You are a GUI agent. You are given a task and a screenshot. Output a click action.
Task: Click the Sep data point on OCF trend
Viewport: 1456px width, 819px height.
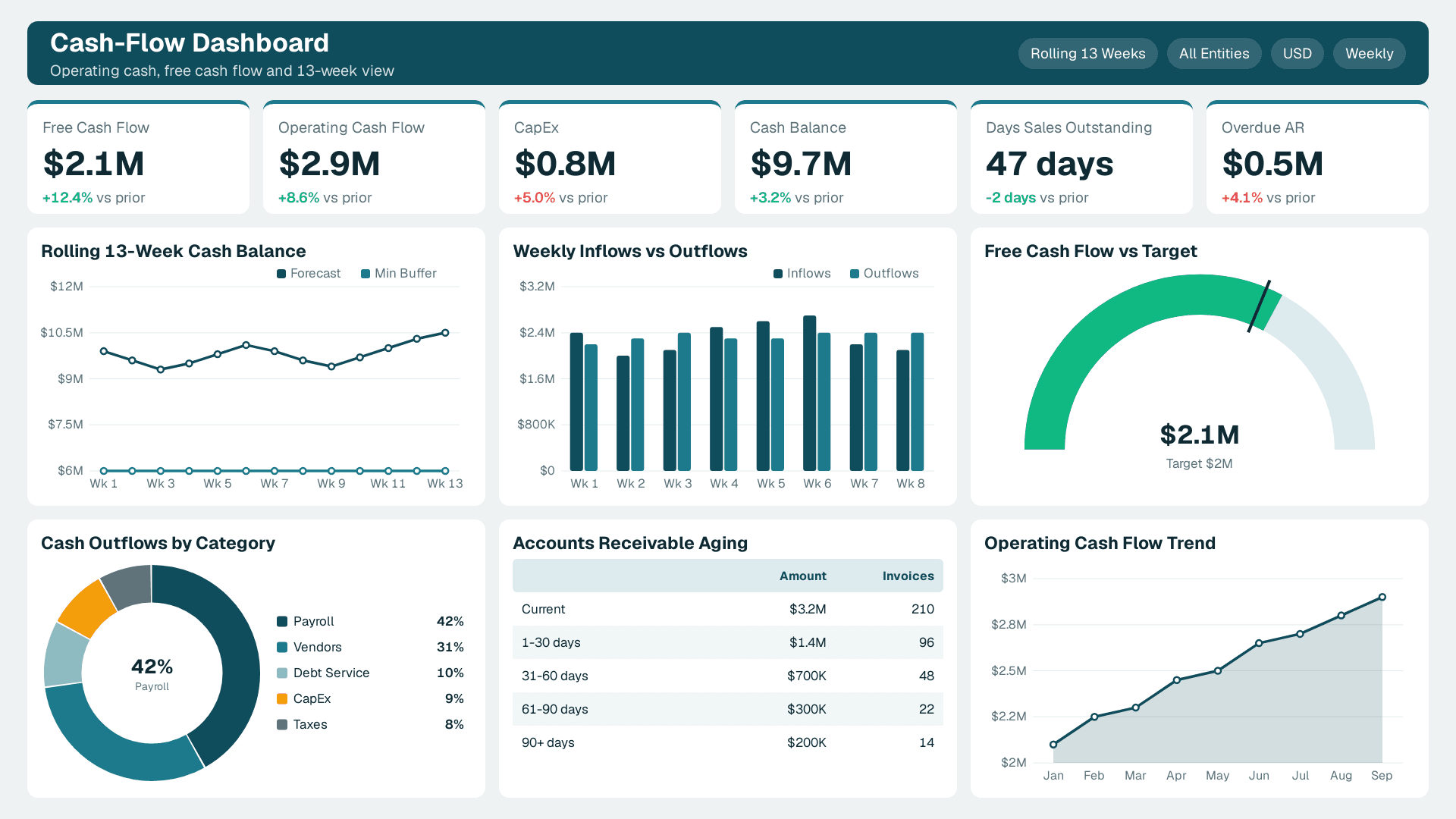pyautogui.click(x=1382, y=598)
